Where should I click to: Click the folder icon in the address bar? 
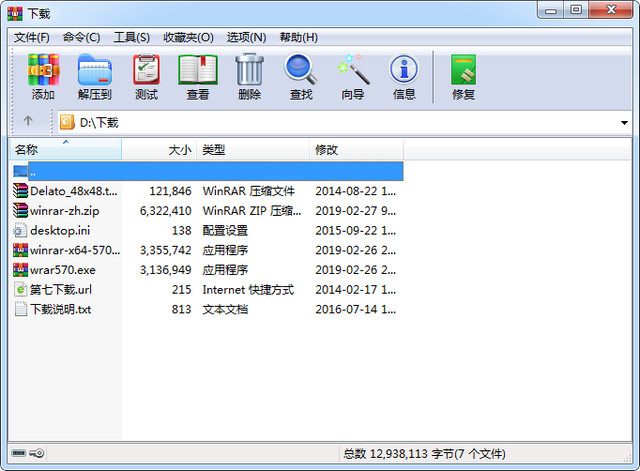67,122
